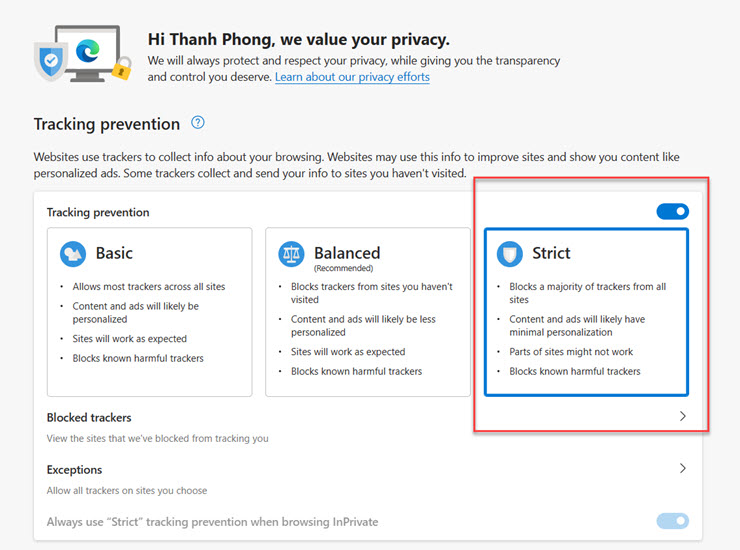
Task: Choose the Balanced (Recommended) card
Action: click(x=368, y=312)
